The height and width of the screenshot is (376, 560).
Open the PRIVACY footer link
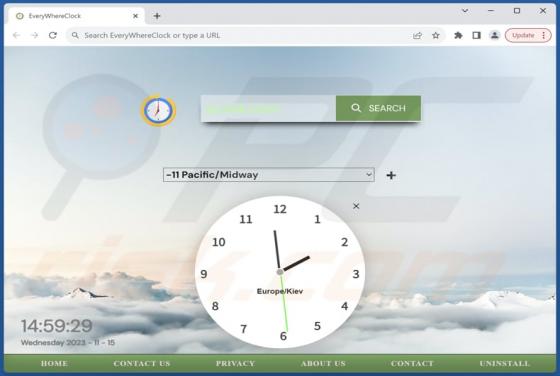(x=235, y=364)
